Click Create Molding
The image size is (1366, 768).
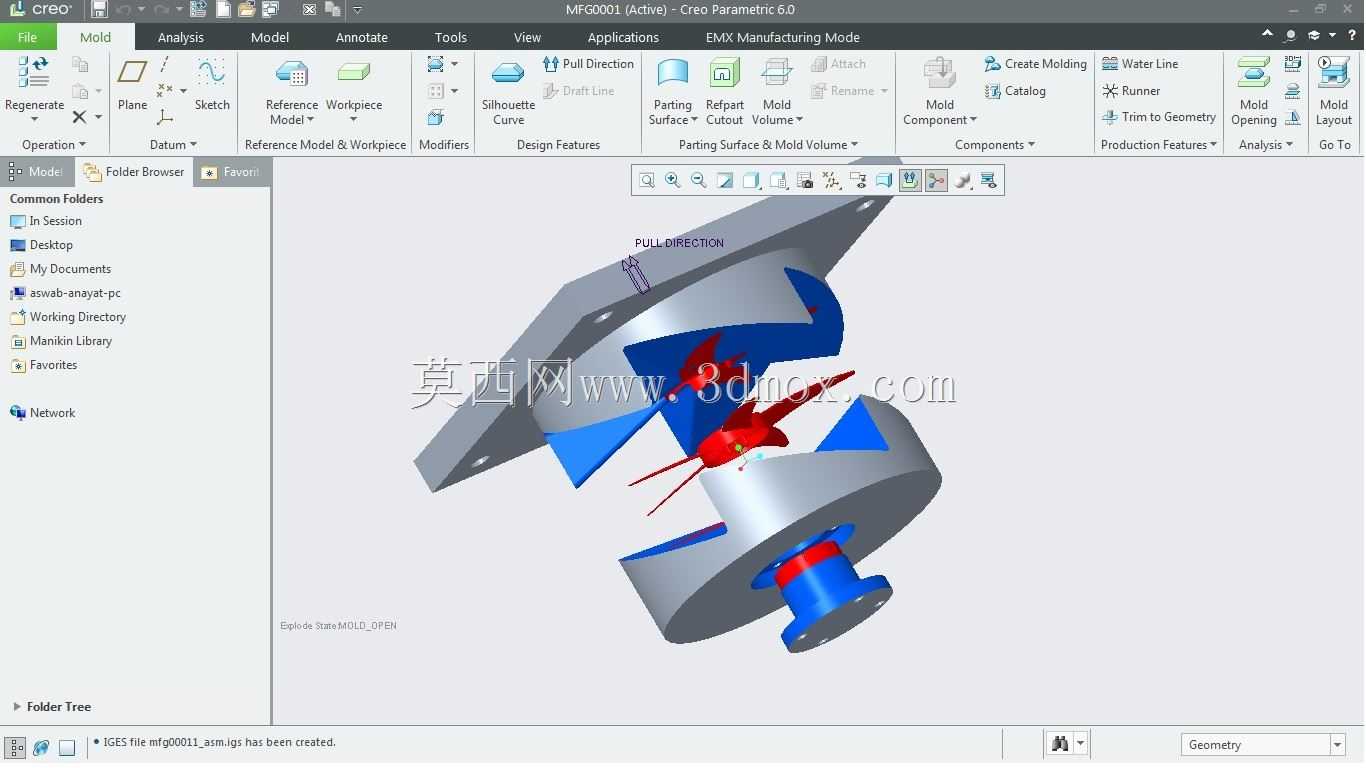pyautogui.click(x=1035, y=64)
